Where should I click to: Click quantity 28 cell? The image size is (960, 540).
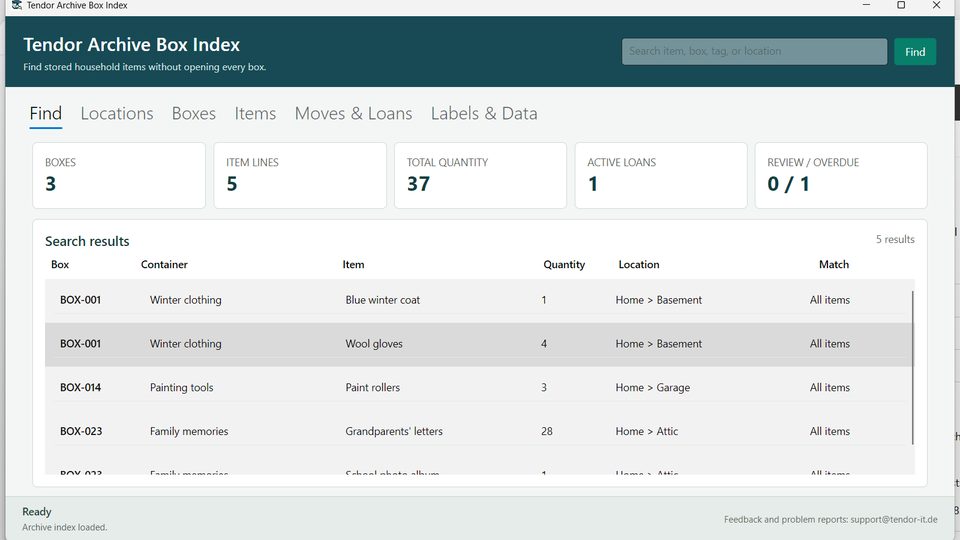pyautogui.click(x=547, y=432)
